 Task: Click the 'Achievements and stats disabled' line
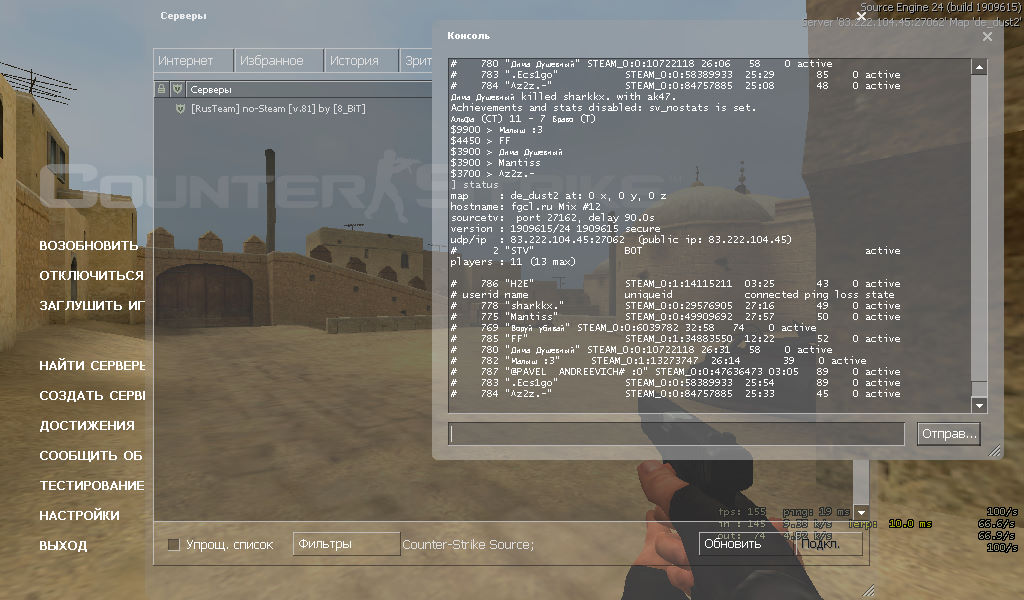603,107
